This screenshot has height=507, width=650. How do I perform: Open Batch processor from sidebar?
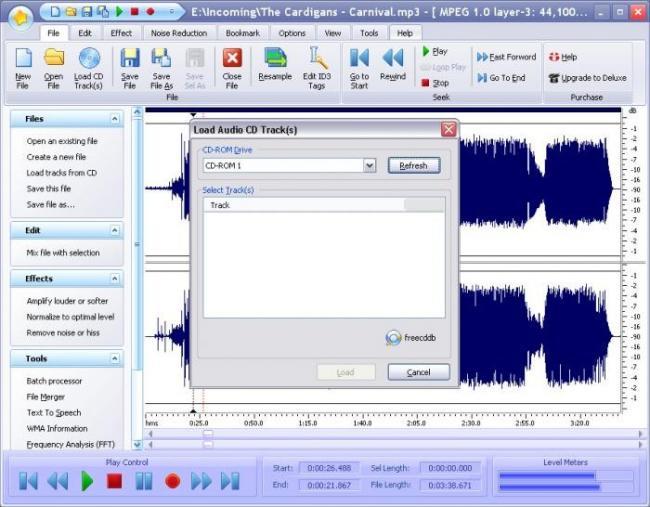pyautogui.click(x=54, y=381)
